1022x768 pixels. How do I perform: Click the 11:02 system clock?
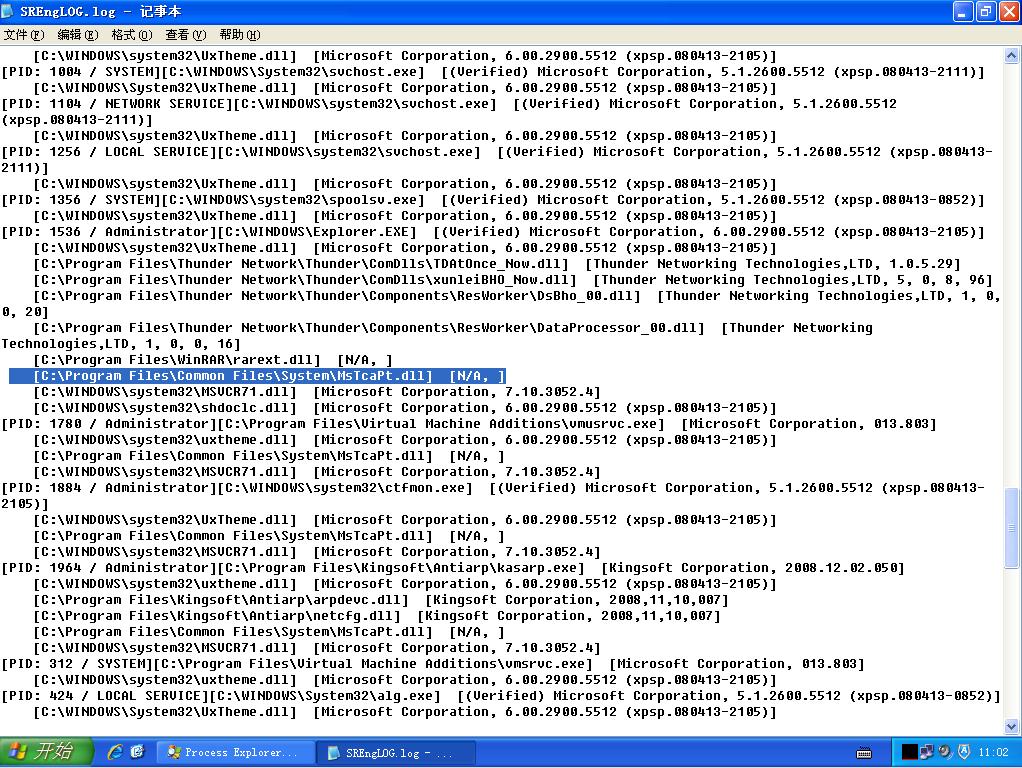[993, 752]
